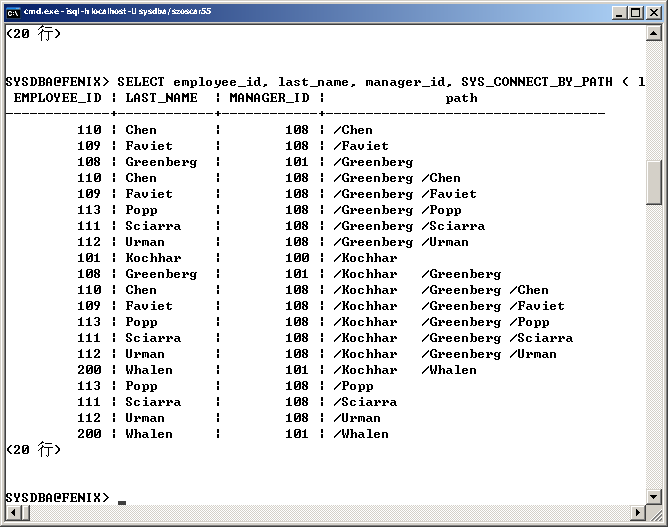Click the vertical scrollbar up arrow
Screen dimensions: 668x527
point(655,33)
